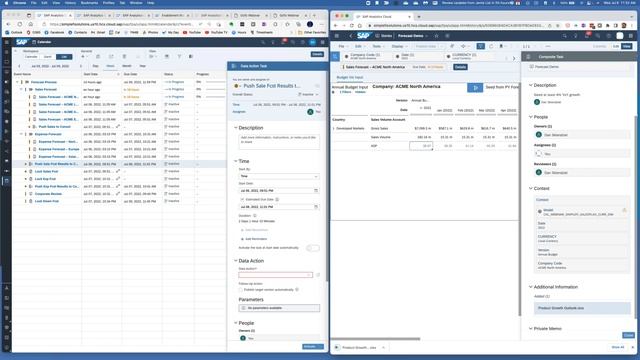Click the side panel toggle icon in Calendar toolbar
Image resolution: width=640 pixels, height=360 pixels.
191,57
